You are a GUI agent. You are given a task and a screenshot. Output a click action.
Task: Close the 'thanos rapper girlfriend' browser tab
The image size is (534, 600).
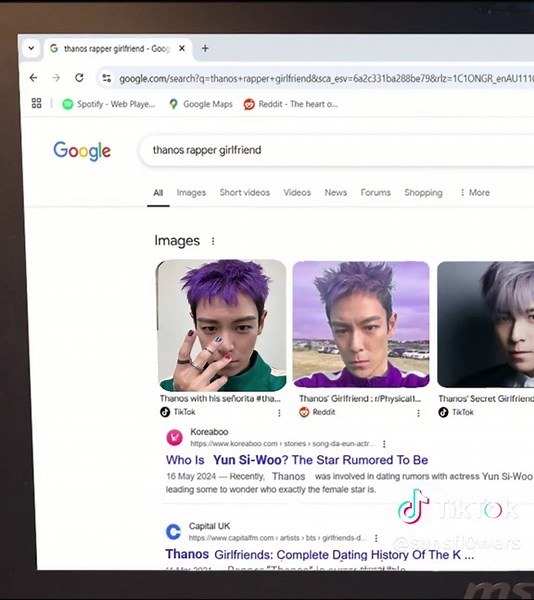click(182, 48)
